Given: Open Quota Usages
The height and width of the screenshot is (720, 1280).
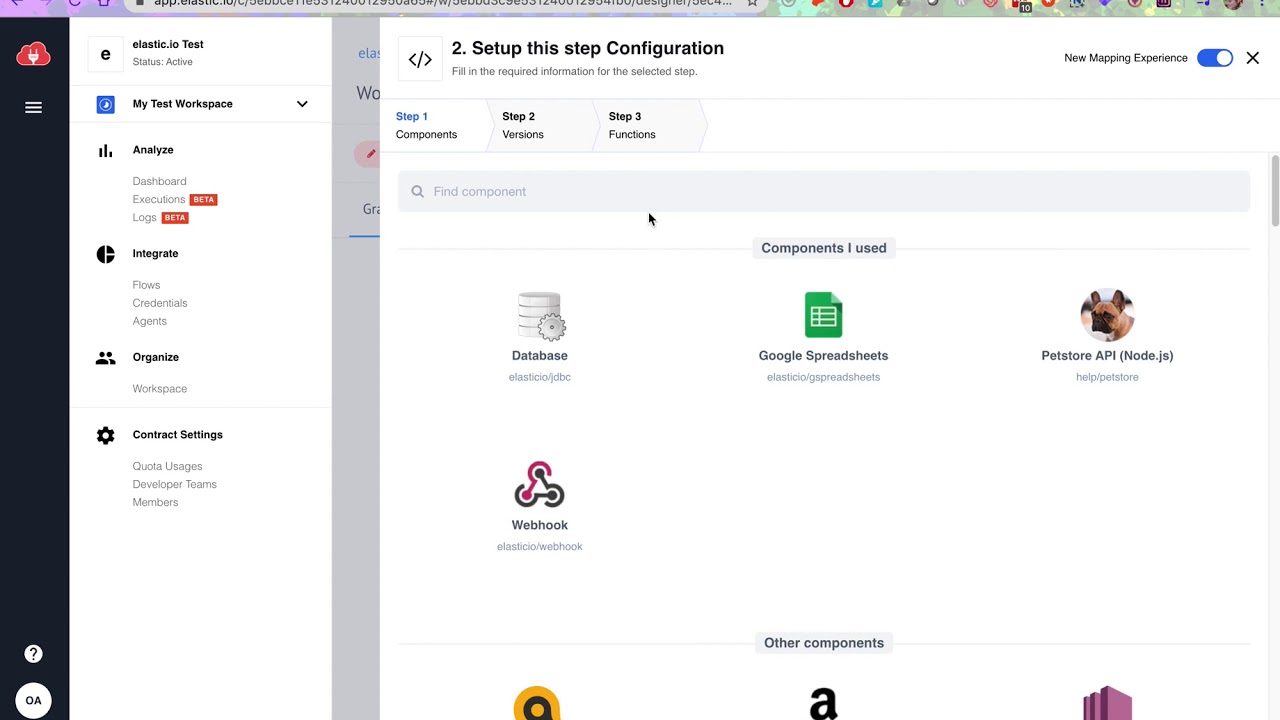Looking at the screenshot, I should (167, 466).
